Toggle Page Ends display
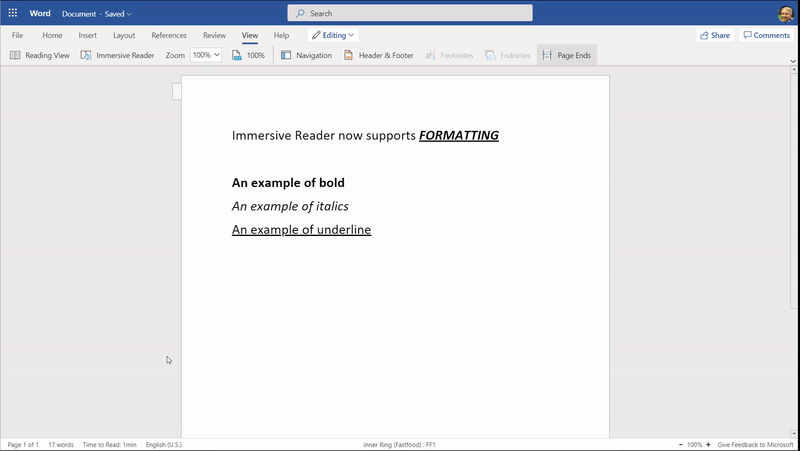 tap(567, 55)
